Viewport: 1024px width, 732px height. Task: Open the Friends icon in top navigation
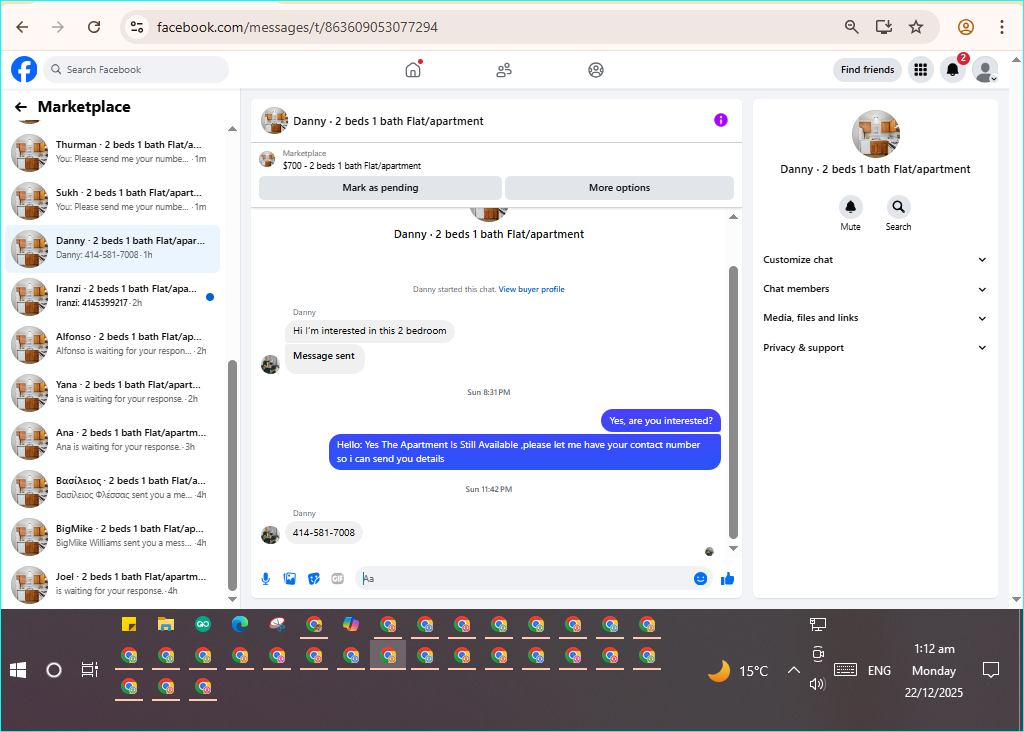(504, 70)
